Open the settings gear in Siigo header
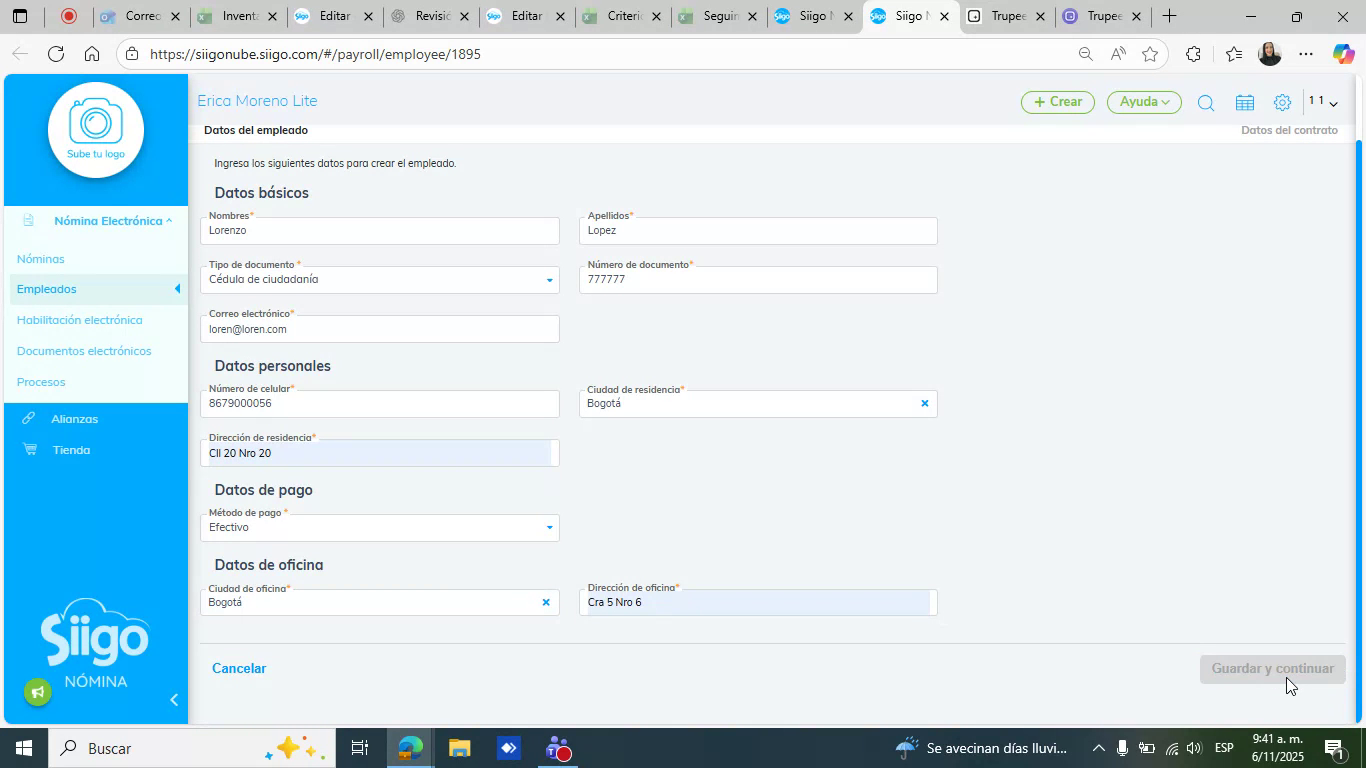 point(1282,103)
